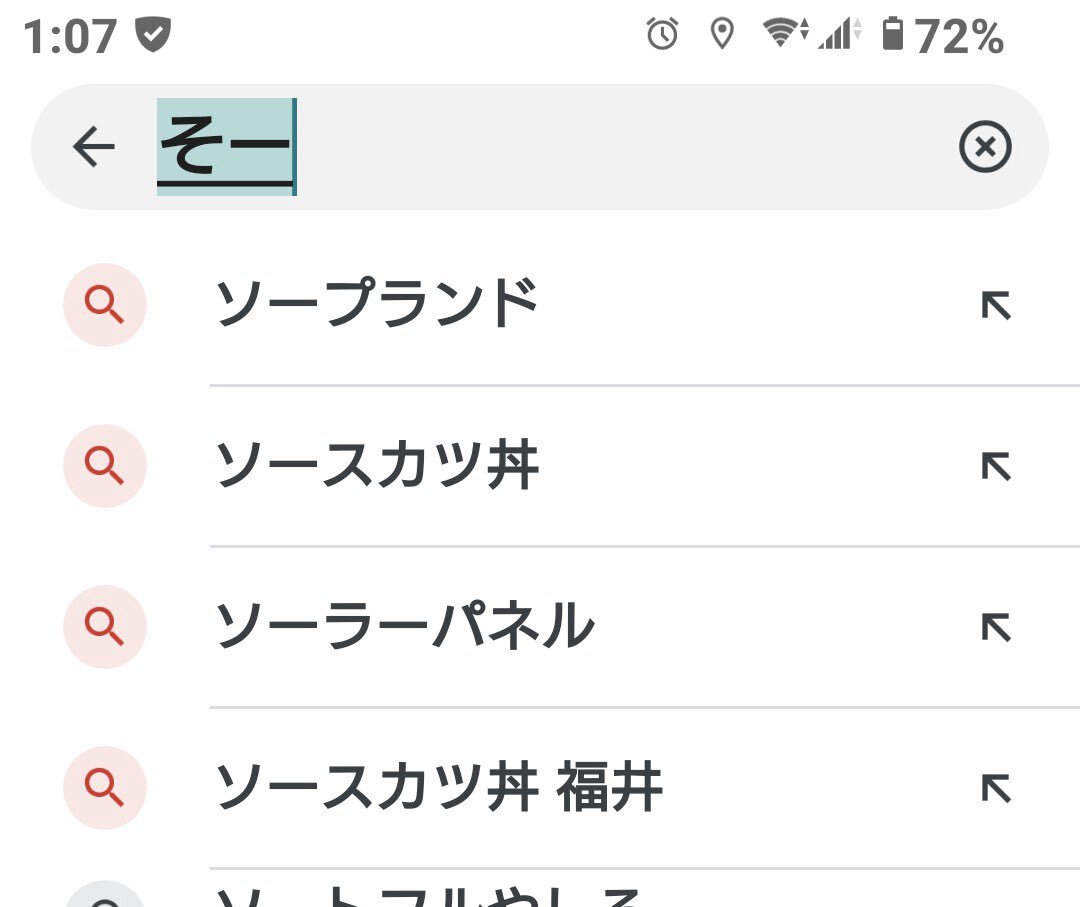Tap the location pin status icon
Image resolution: width=1080 pixels, height=907 pixels.
coord(720,35)
